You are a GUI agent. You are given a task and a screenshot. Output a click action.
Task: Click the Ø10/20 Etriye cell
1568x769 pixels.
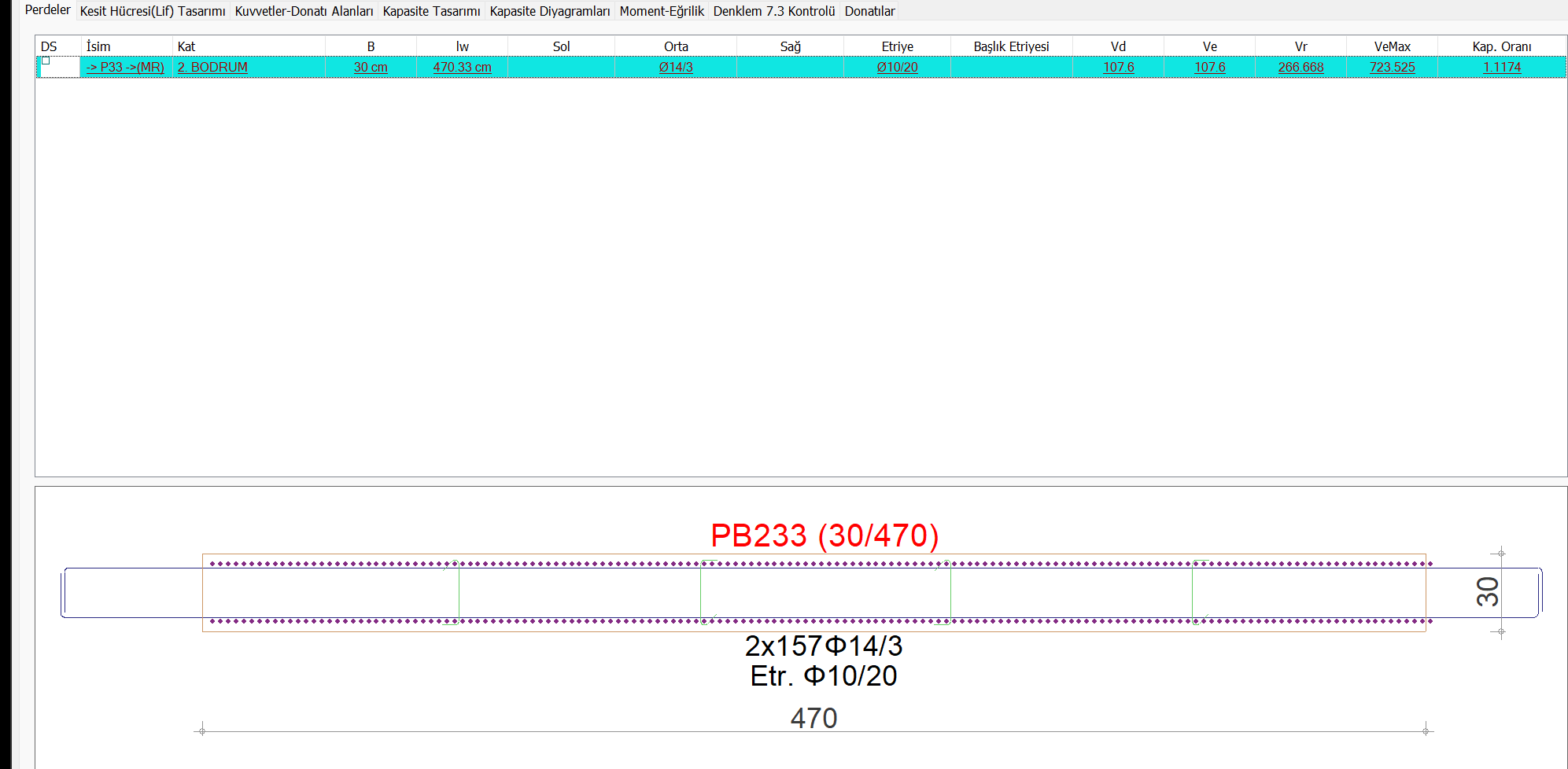pos(897,68)
